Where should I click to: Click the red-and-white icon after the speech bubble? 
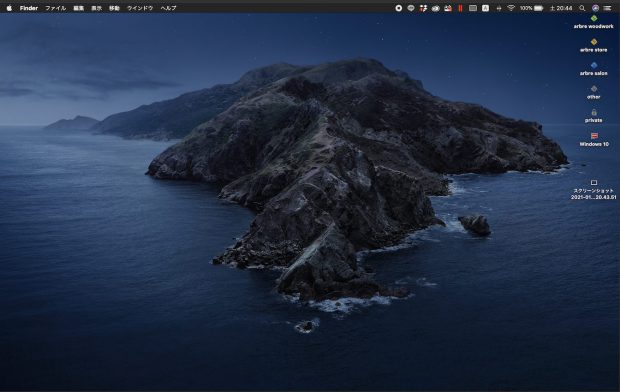pos(423,8)
